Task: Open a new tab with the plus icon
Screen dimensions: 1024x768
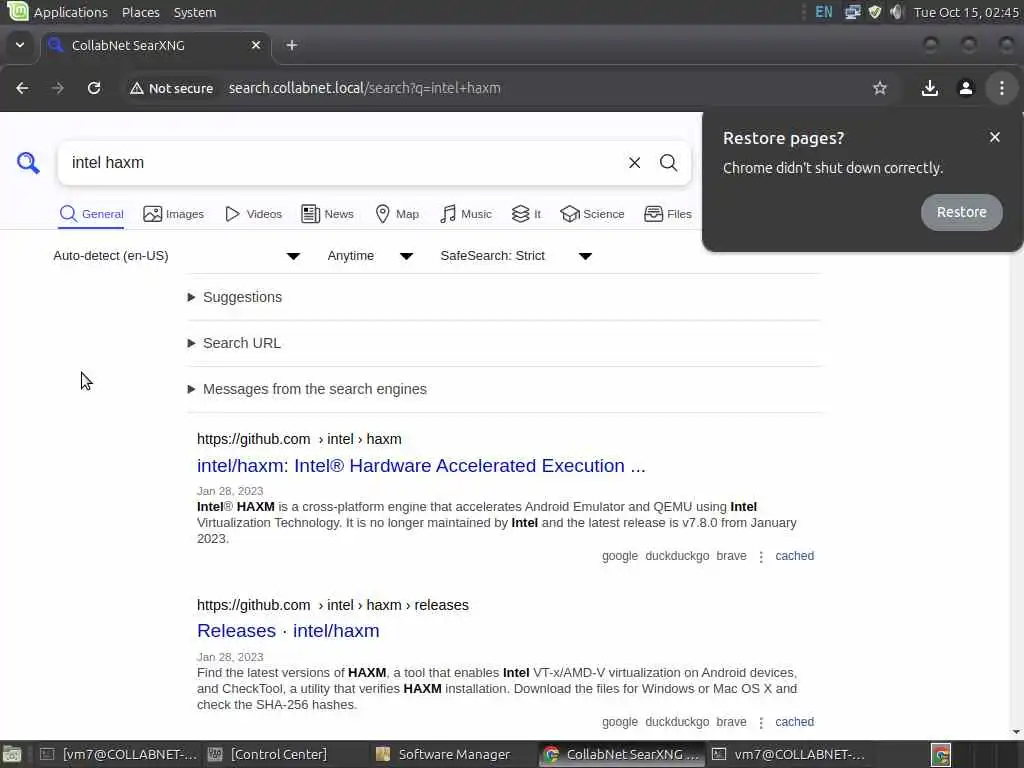Action: [x=292, y=45]
